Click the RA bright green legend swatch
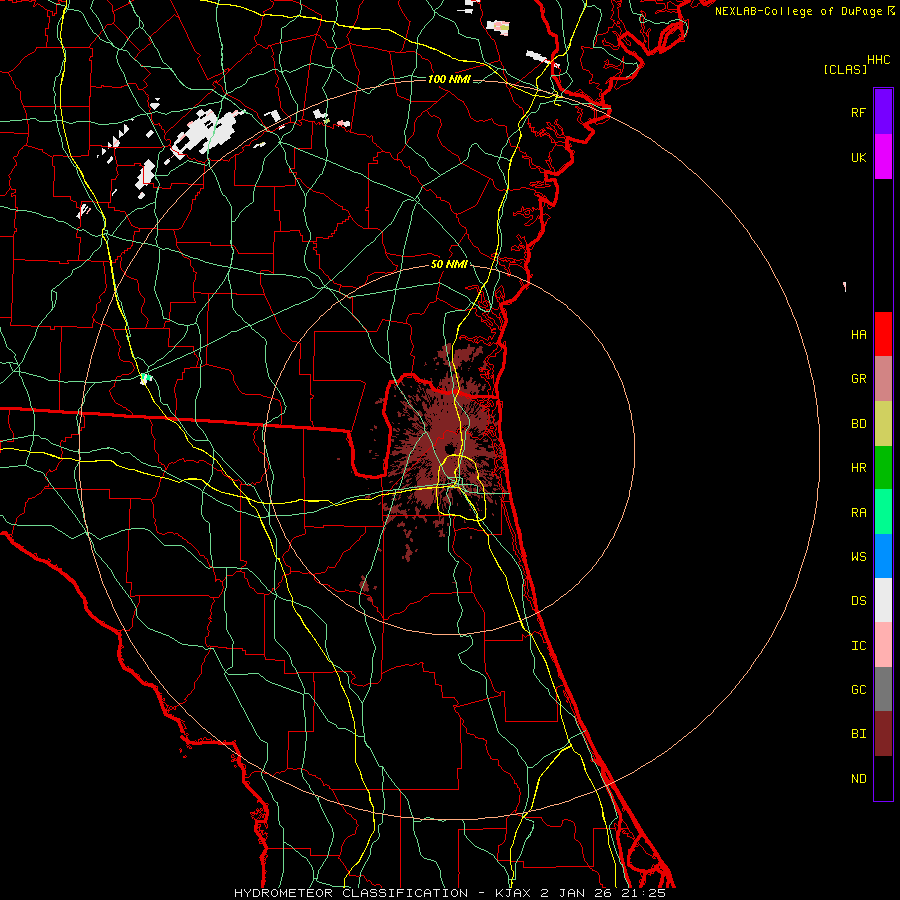This screenshot has width=900, height=900. coord(883,512)
